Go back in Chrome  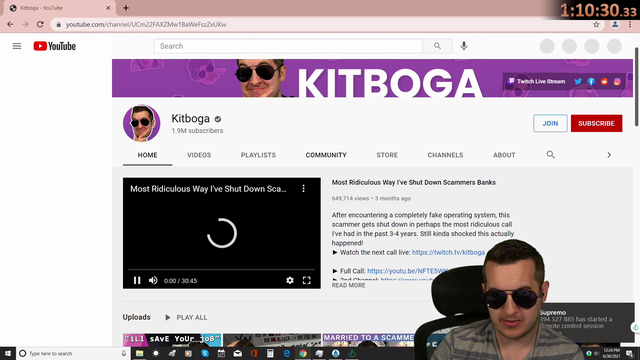point(10,24)
